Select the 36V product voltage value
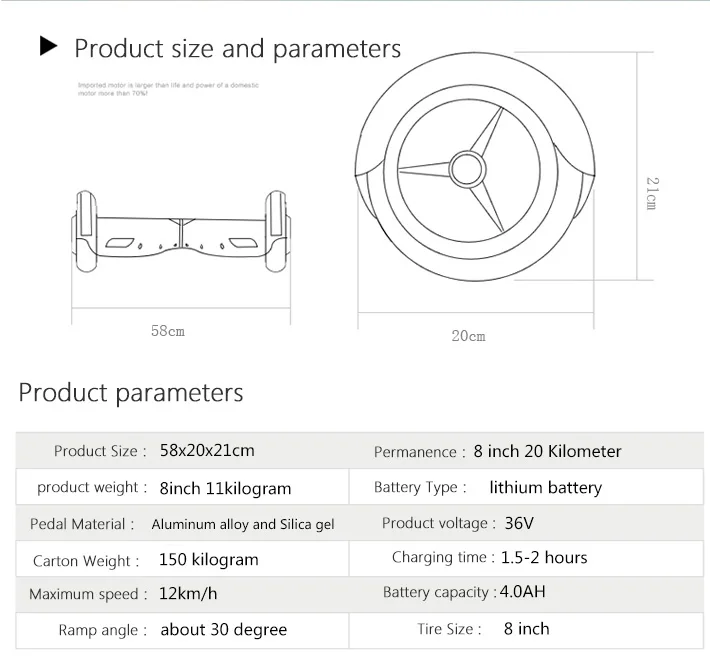710x657 pixels. click(519, 523)
